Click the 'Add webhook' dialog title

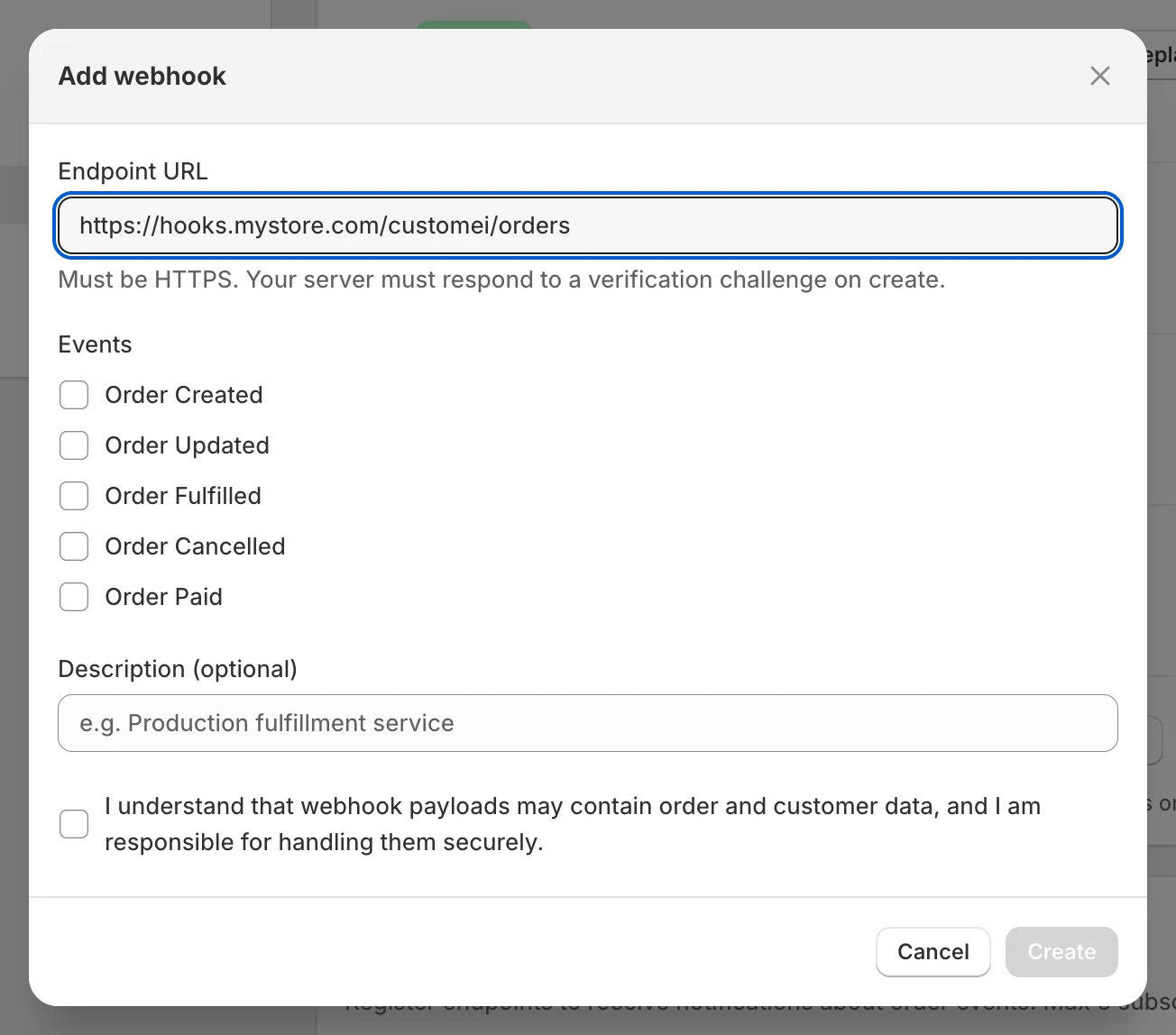[142, 76]
